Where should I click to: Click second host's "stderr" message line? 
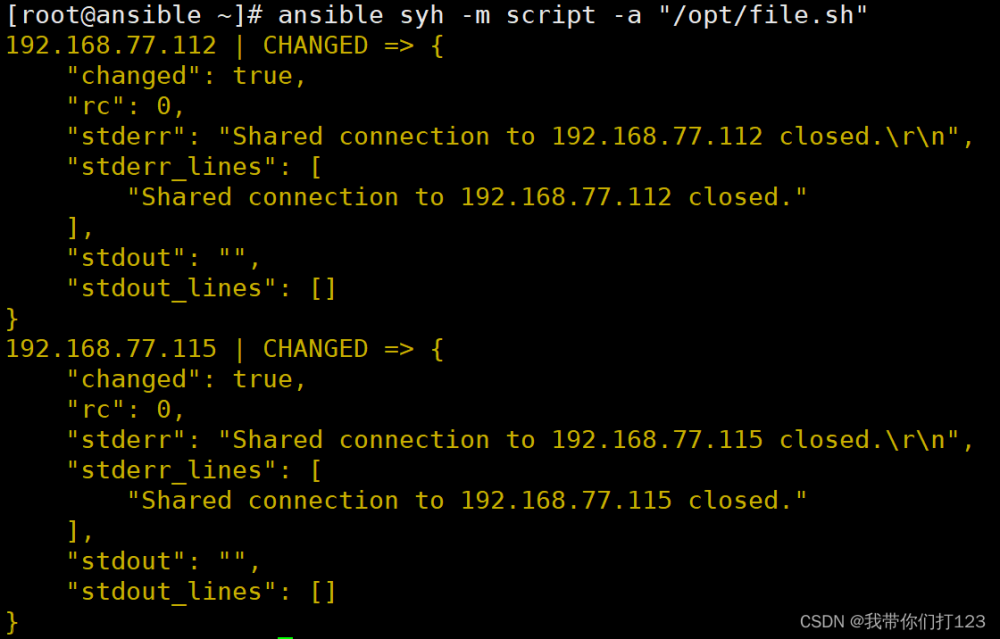pos(520,440)
